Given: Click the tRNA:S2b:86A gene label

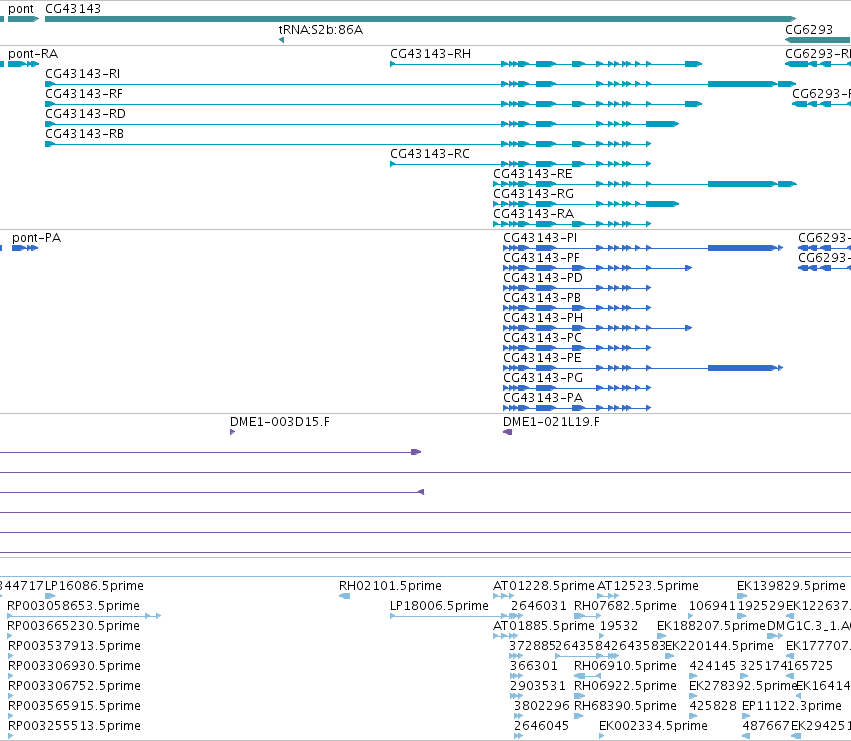Looking at the screenshot, I should coord(321,29).
